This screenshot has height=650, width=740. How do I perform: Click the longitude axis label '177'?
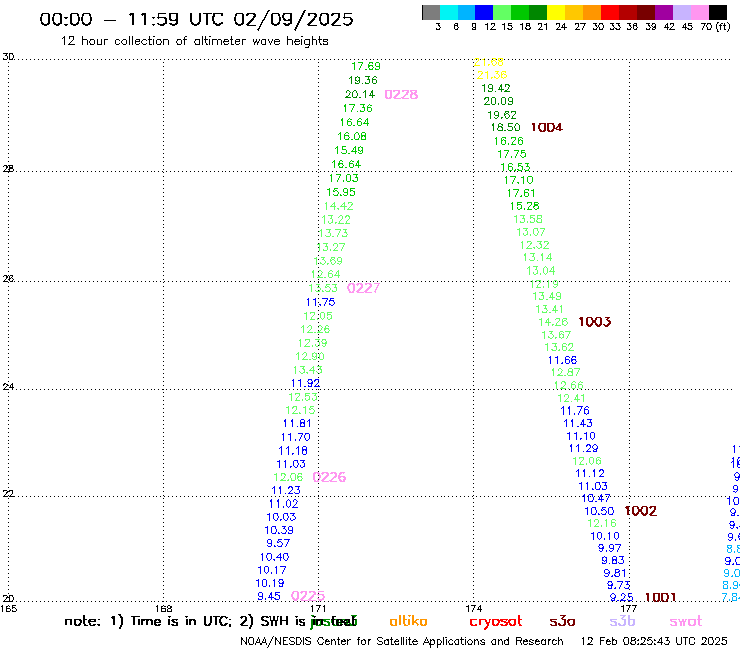coord(629,608)
